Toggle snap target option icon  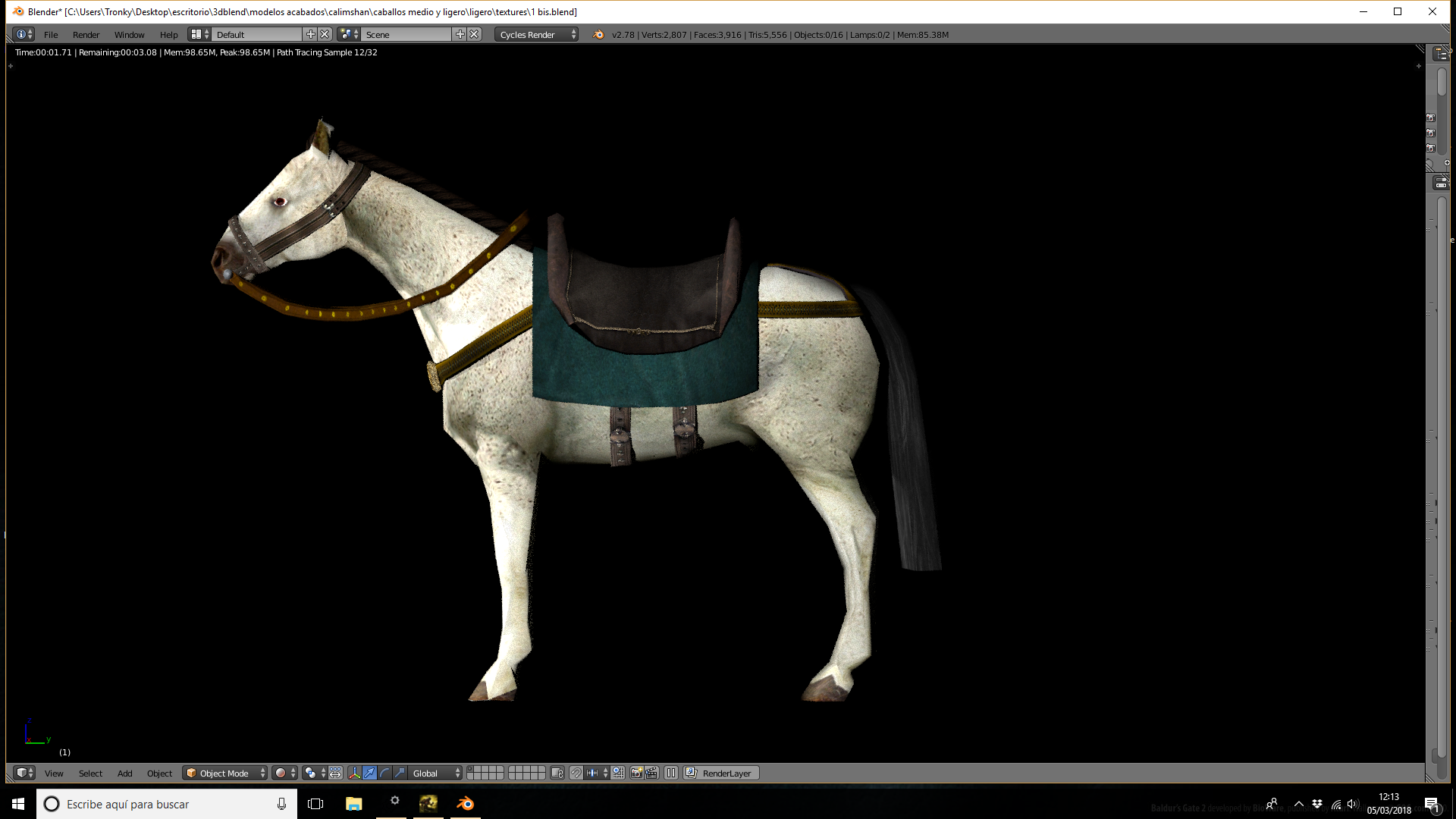618,773
